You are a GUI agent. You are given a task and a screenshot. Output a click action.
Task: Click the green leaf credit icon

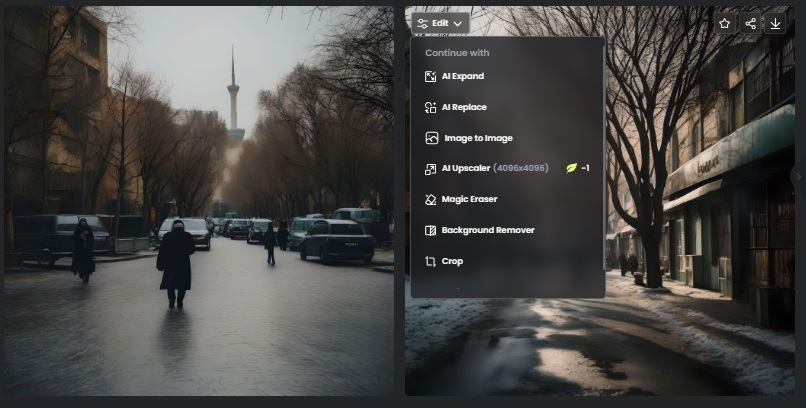click(571, 168)
